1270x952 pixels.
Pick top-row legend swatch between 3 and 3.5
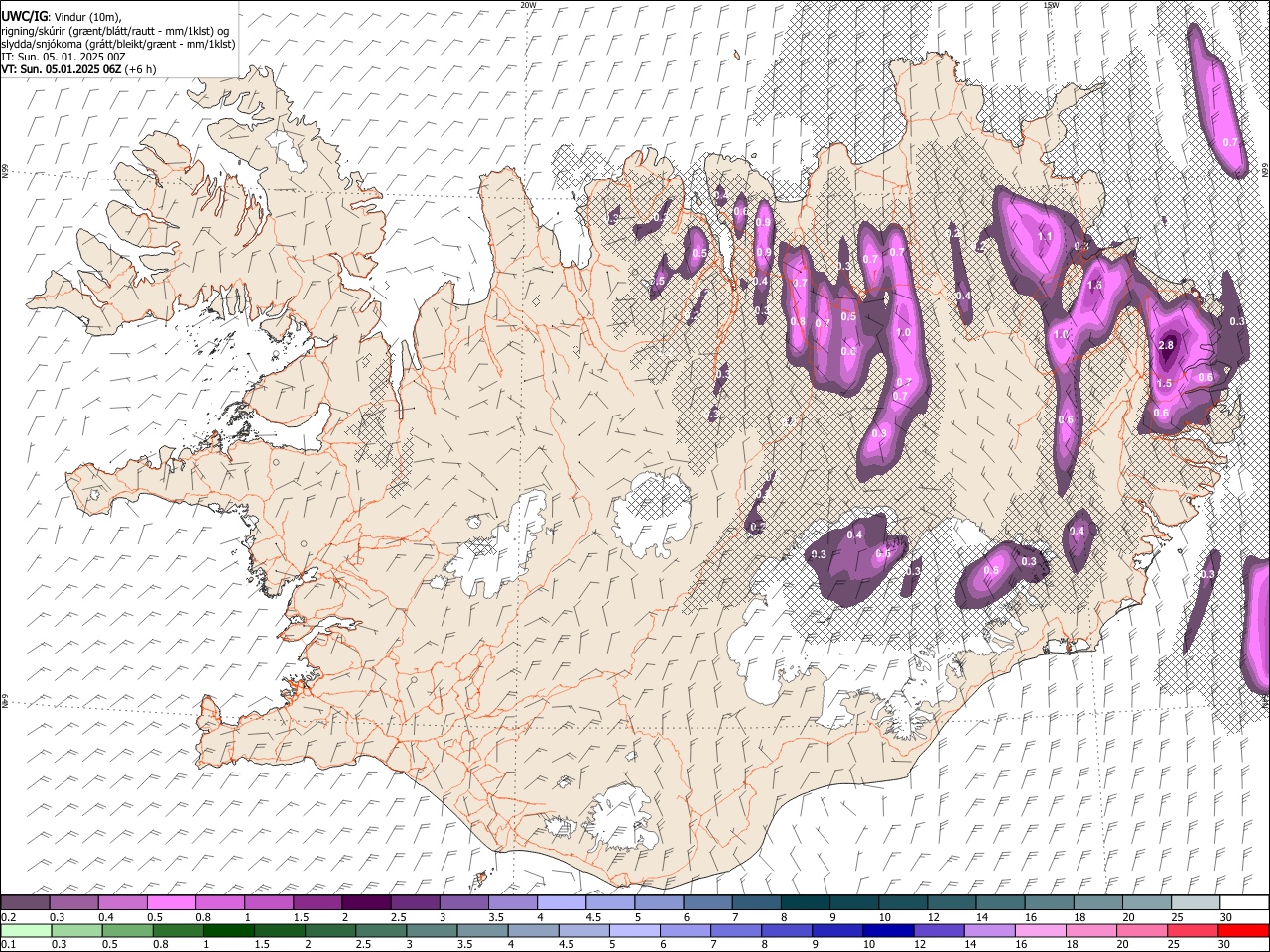click(x=463, y=902)
